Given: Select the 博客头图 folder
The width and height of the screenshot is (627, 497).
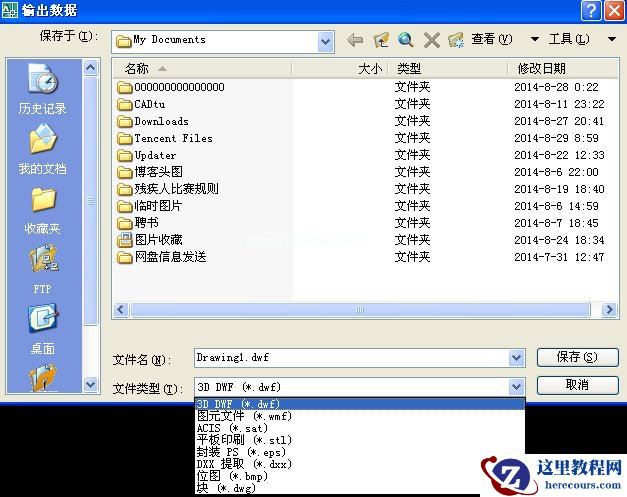Looking at the screenshot, I should [x=150, y=172].
